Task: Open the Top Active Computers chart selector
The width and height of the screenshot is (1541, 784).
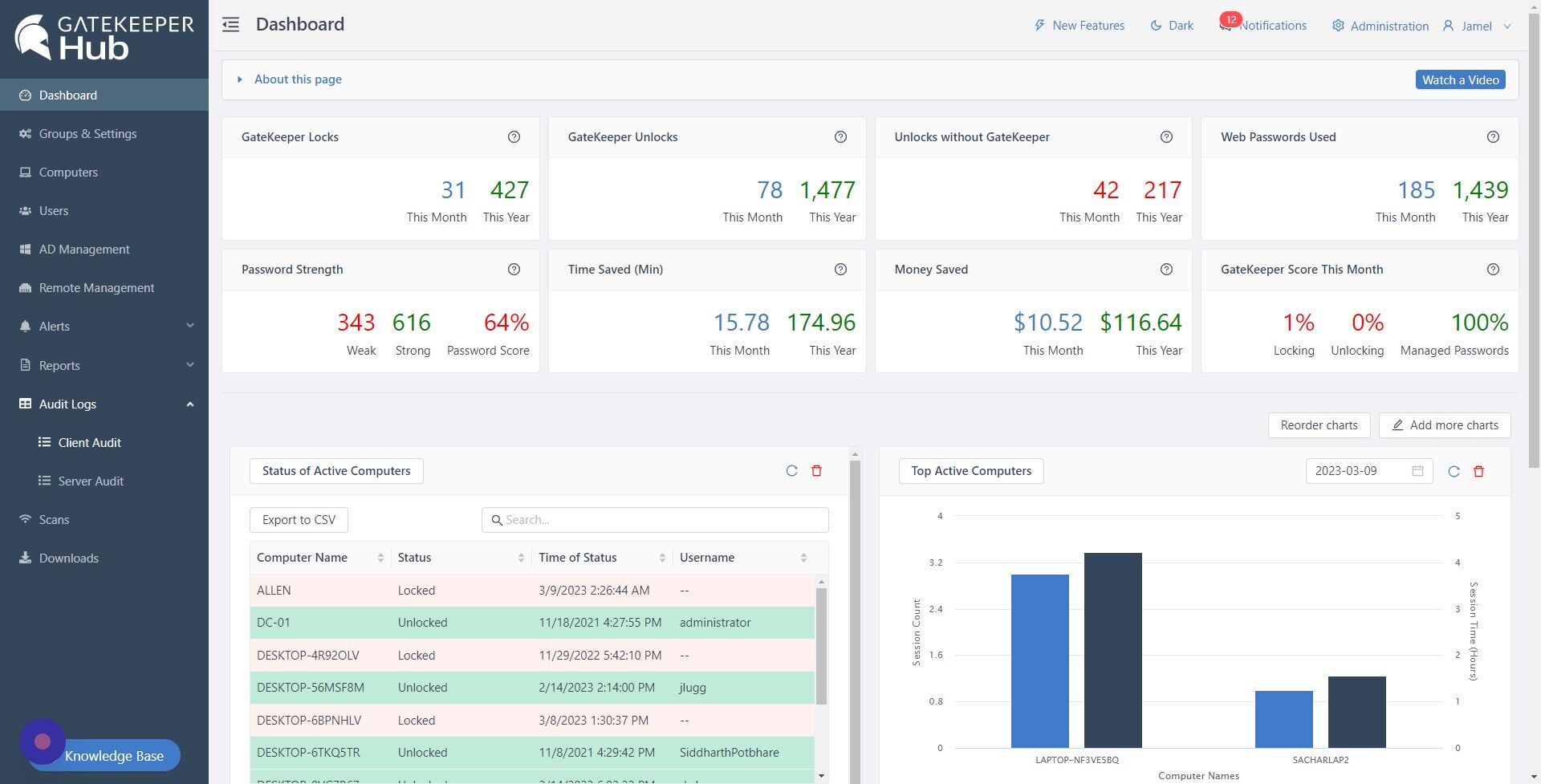Action: (x=971, y=471)
